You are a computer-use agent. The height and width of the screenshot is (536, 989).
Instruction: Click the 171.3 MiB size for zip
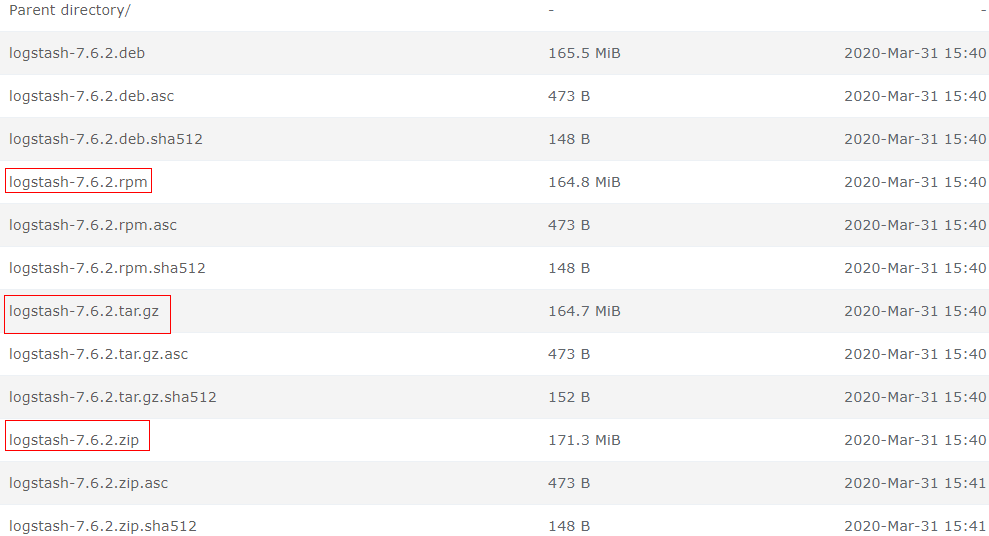(x=584, y=440)
